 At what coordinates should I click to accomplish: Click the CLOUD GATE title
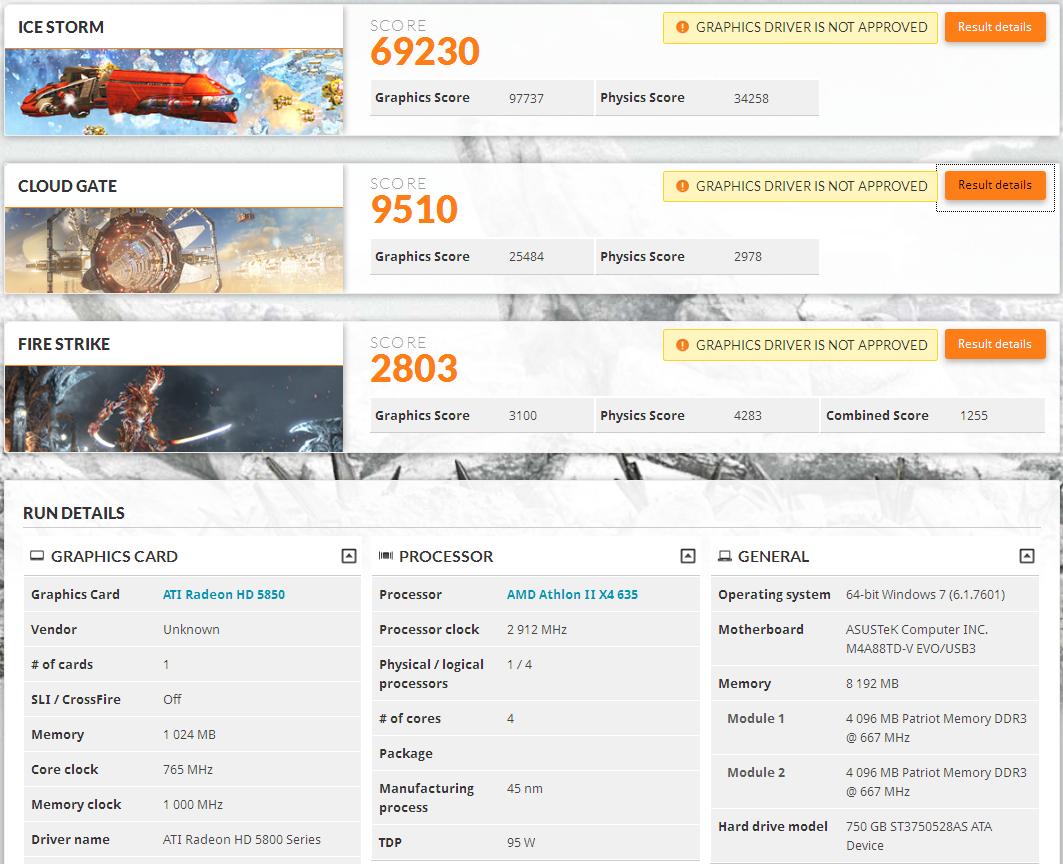tap(67, 186)
